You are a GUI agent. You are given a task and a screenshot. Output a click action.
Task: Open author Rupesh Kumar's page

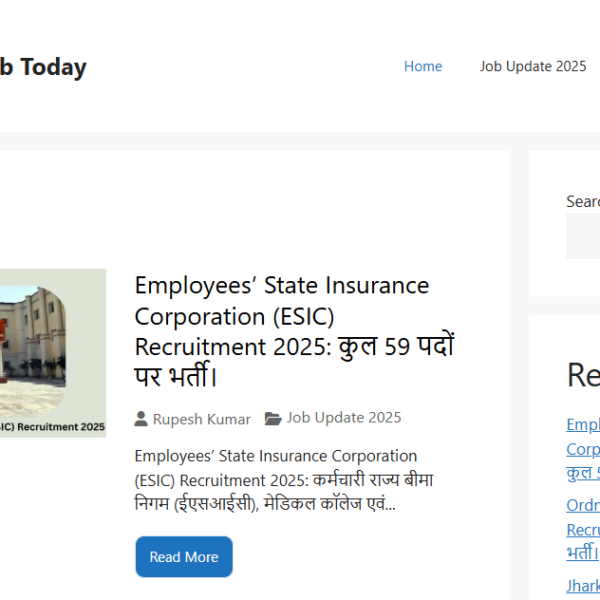coord(202,419)
